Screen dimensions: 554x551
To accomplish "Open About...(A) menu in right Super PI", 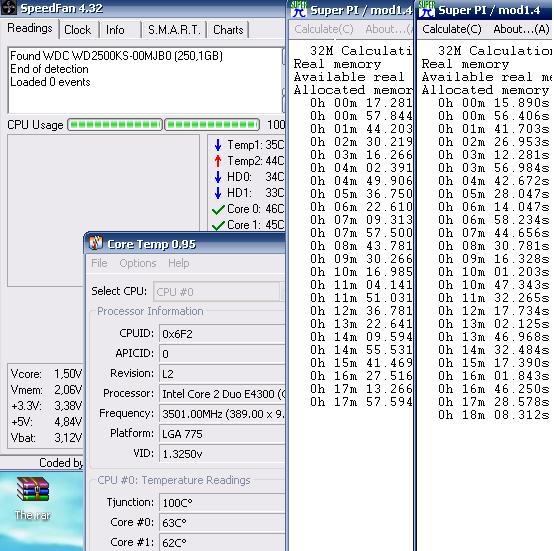I will coord(521,29).
